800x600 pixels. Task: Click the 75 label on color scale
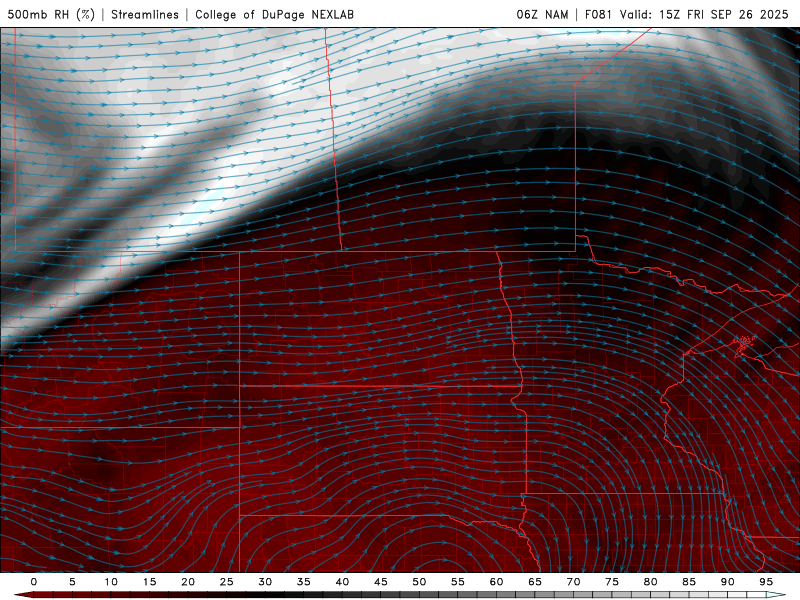pyautogui.click(x=612, y=582)
